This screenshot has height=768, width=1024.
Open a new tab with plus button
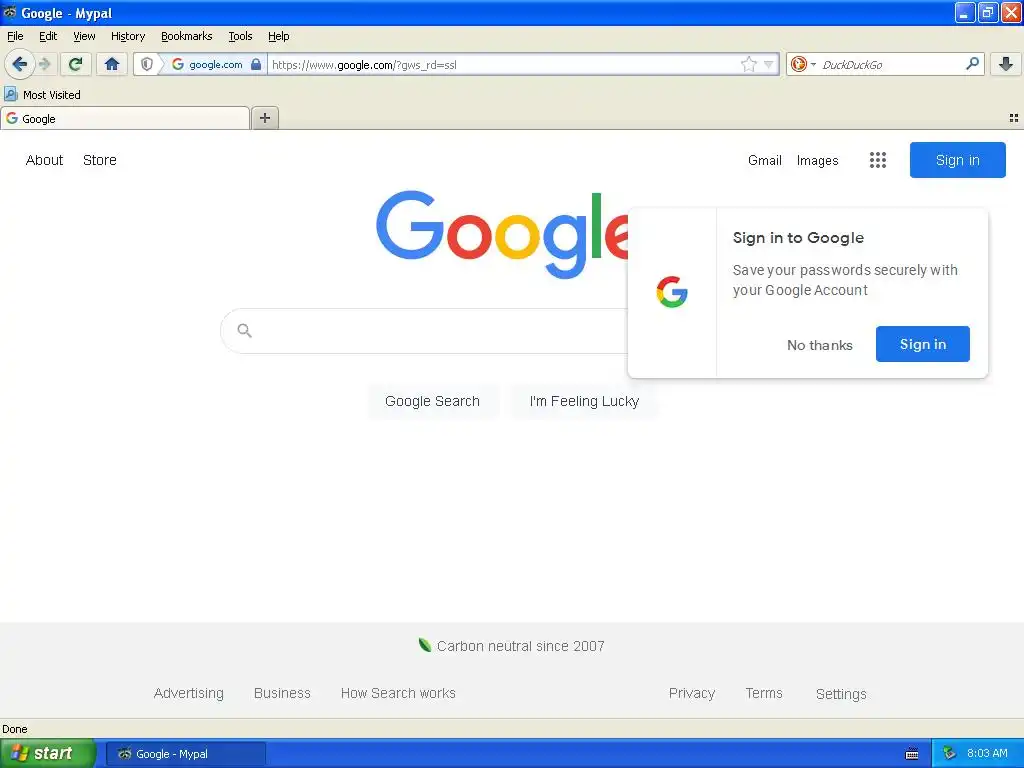[264, 118]
